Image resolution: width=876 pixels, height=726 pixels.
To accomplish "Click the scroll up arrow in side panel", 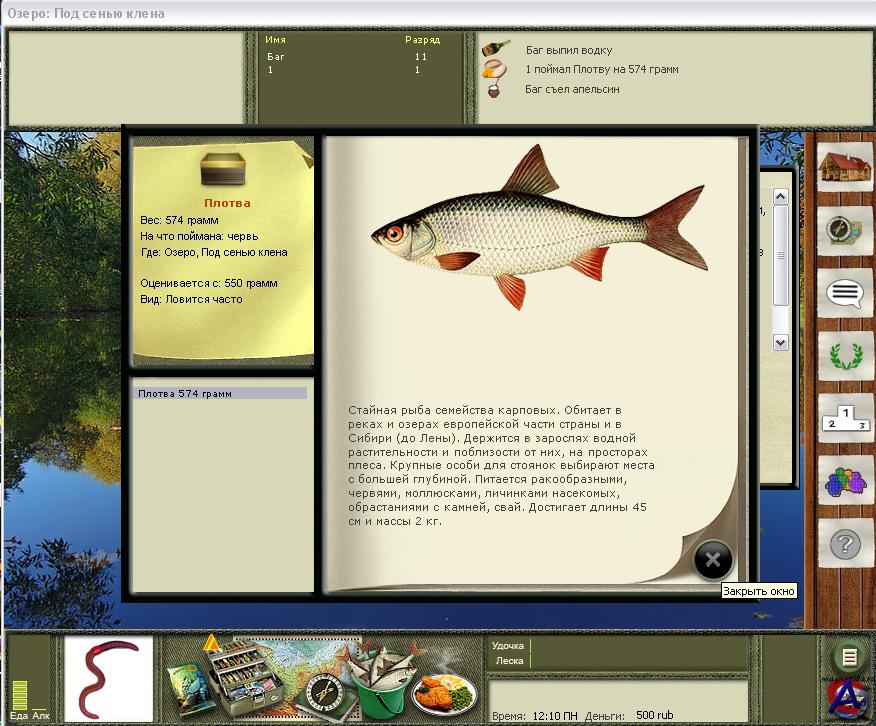I will pos(781,197).
